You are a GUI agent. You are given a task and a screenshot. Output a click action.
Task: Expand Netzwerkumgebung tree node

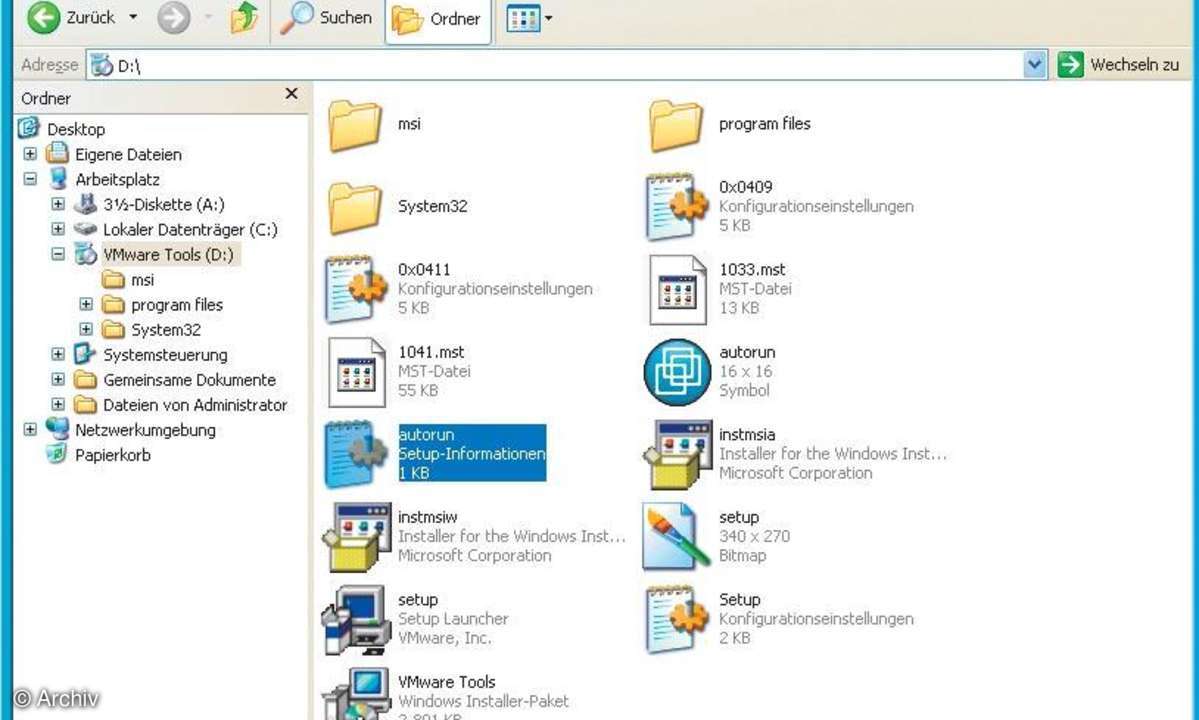pyautogui.click(x=30, y=430)
